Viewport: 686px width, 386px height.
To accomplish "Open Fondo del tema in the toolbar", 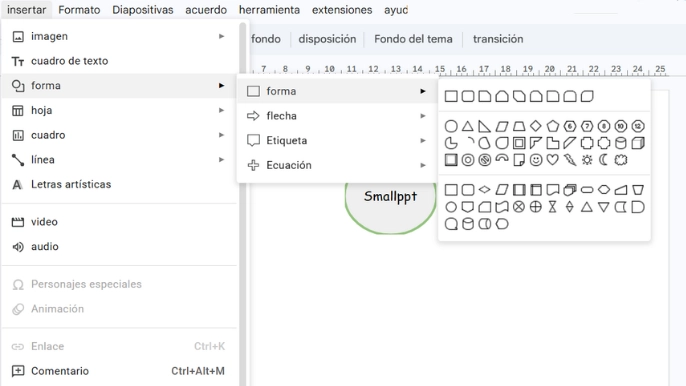I will (x=413, y=39).
